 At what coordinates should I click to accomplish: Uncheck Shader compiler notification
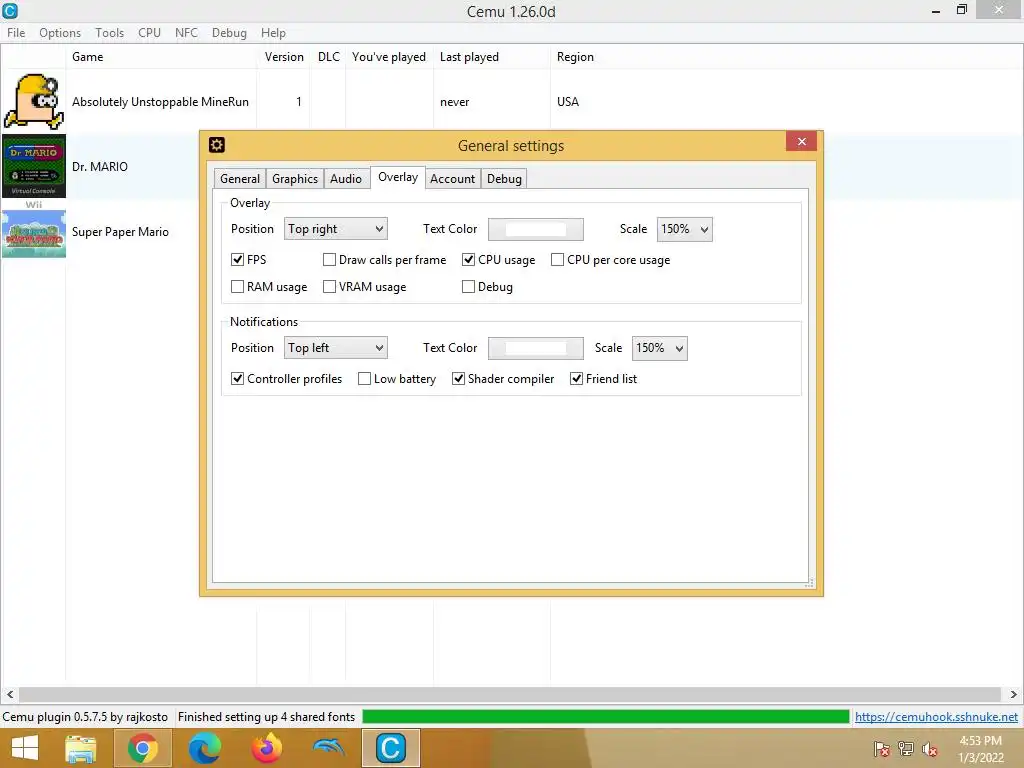click(458, 379)
